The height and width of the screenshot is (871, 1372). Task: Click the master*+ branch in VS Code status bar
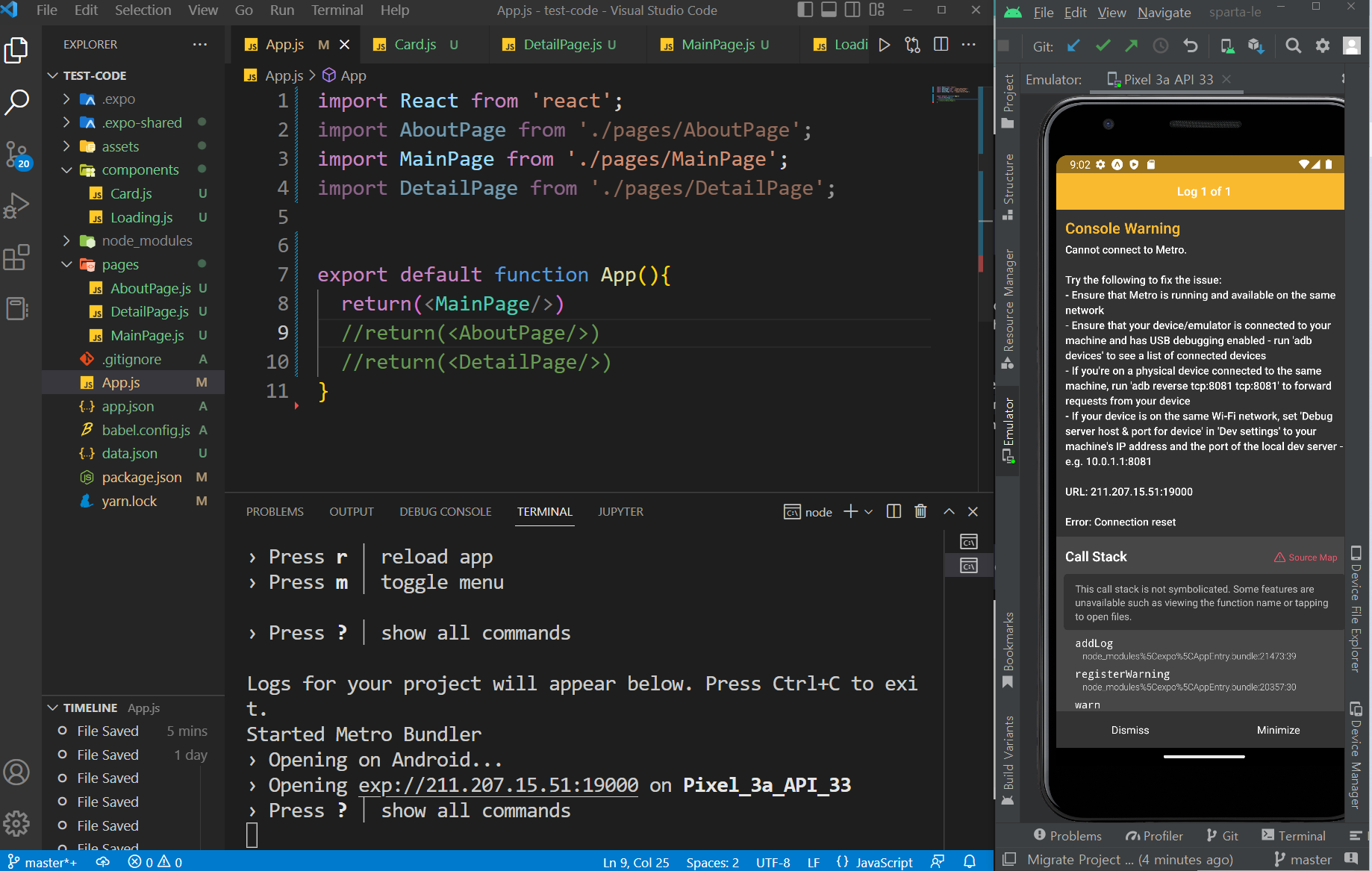tap(43, 862)
